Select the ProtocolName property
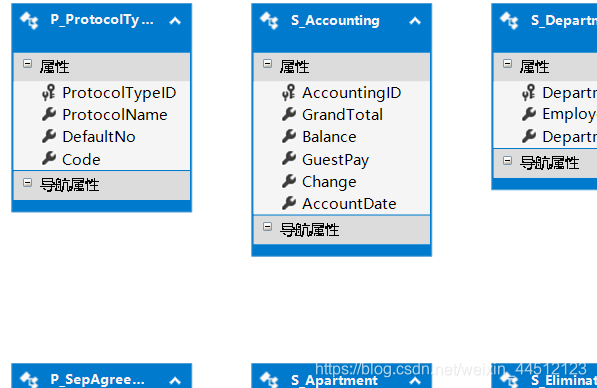Viewport: 597px width, 388px height. [115, 115]
